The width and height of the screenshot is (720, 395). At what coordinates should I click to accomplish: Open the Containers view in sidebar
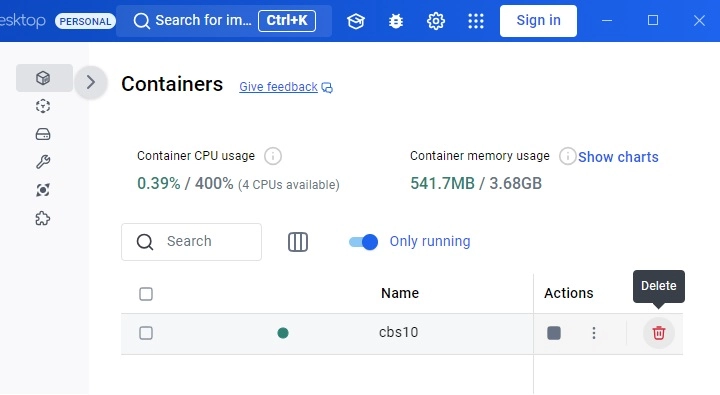point(44,78)
